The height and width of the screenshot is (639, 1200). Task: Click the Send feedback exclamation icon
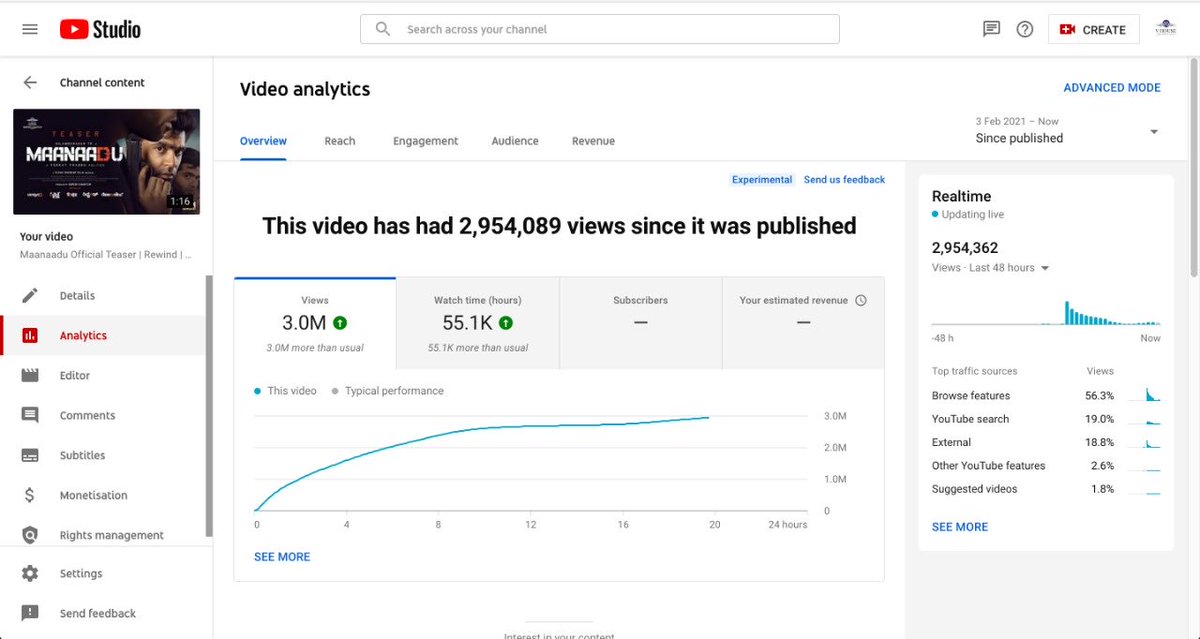pyautogui.click(x=30, y=613)
